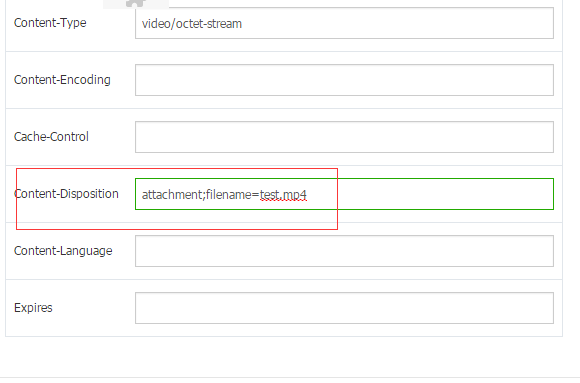Click the partially visible puzzle-piece icon

tap(135, 3)
